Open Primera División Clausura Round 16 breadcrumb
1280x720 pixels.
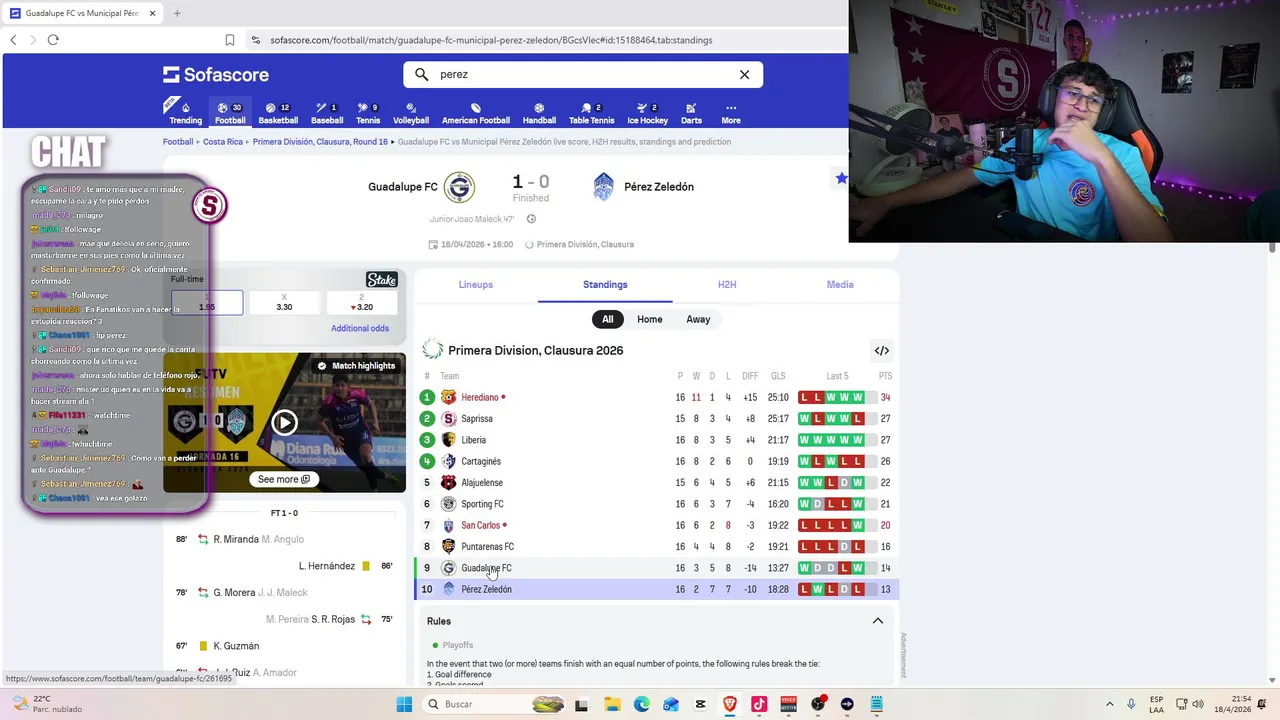click(320, 142)
